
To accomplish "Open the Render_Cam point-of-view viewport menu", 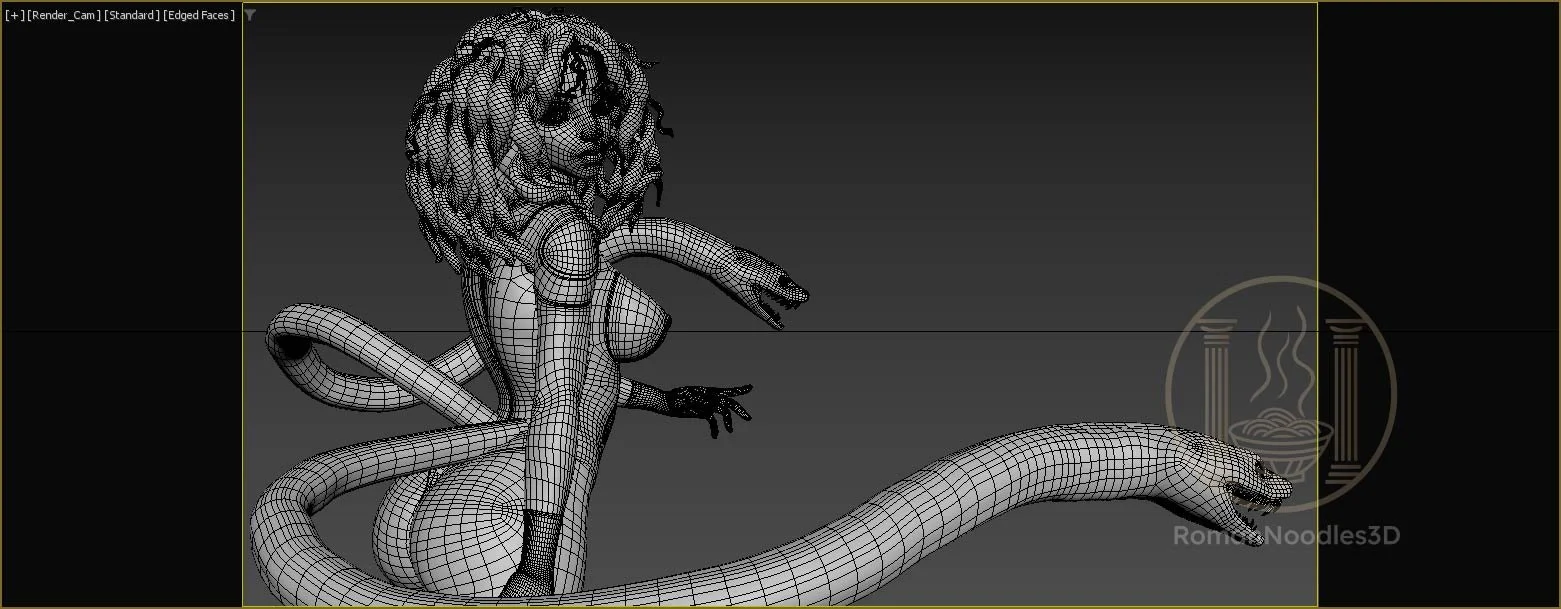I will tap(64, 15).
